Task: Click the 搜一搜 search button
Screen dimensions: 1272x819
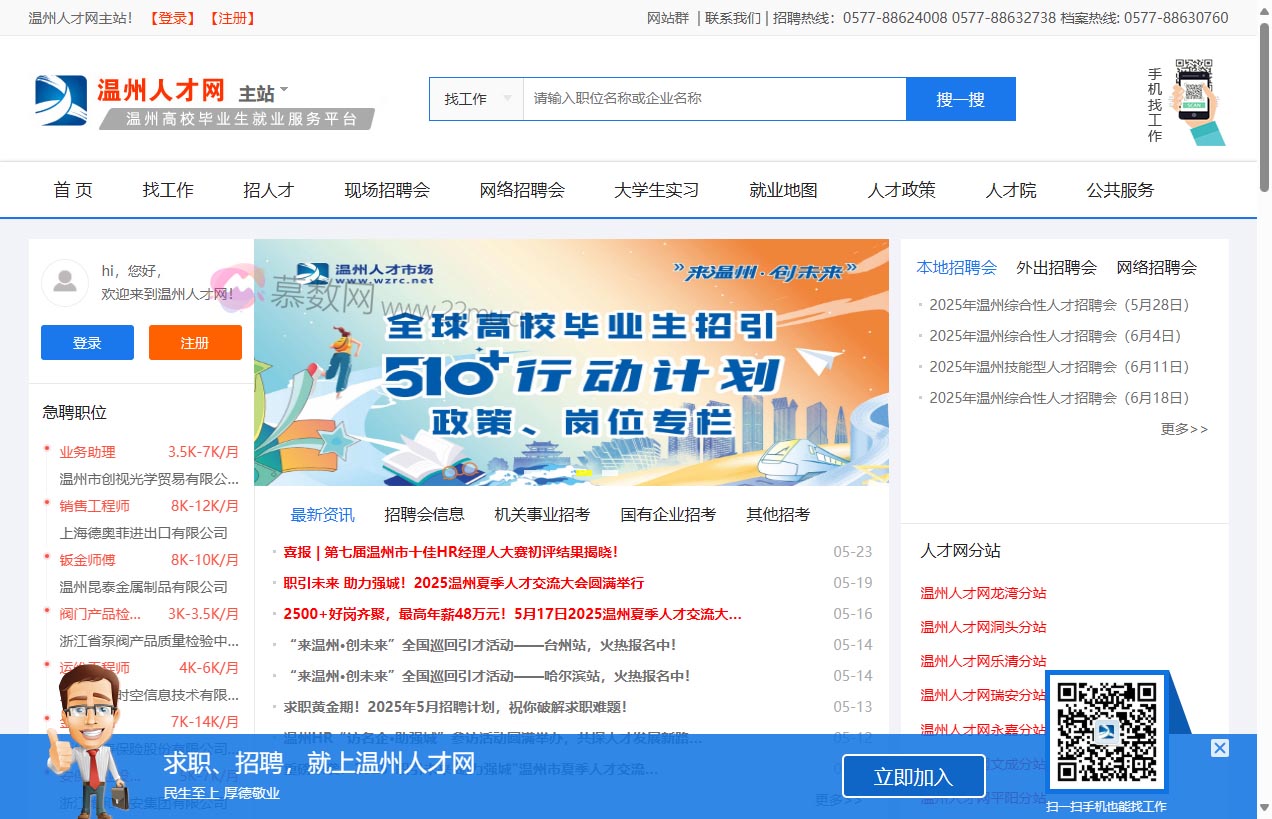Action: [961, 98]
